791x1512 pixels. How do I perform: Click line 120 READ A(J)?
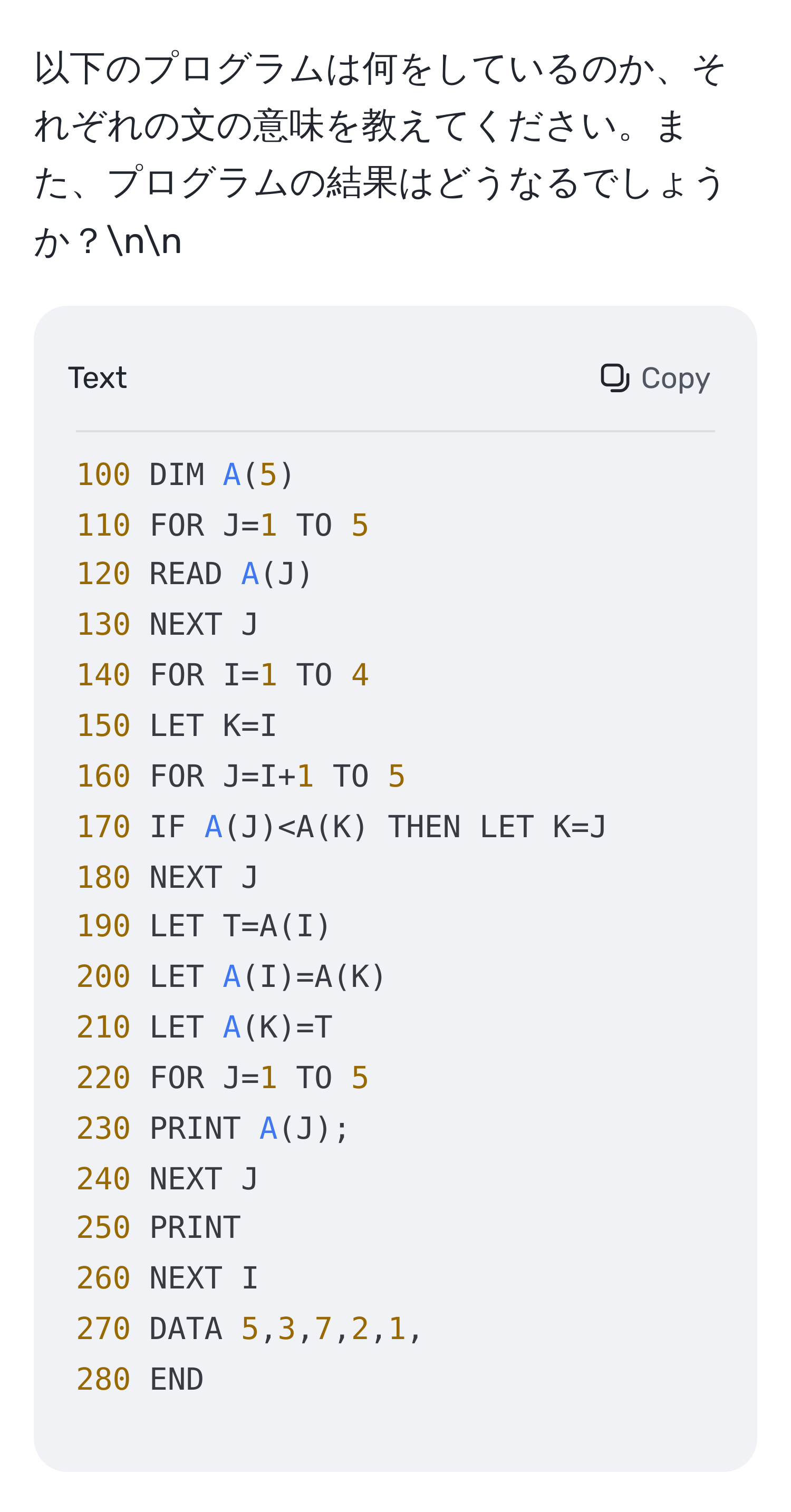194,574
